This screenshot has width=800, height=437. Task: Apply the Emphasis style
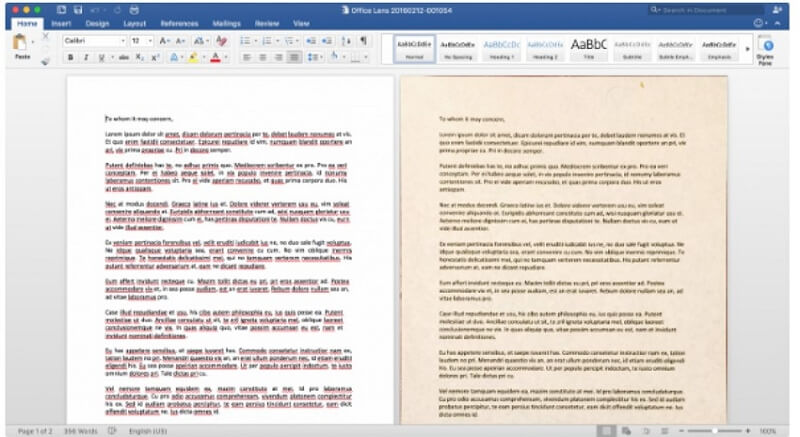point(719,49)
